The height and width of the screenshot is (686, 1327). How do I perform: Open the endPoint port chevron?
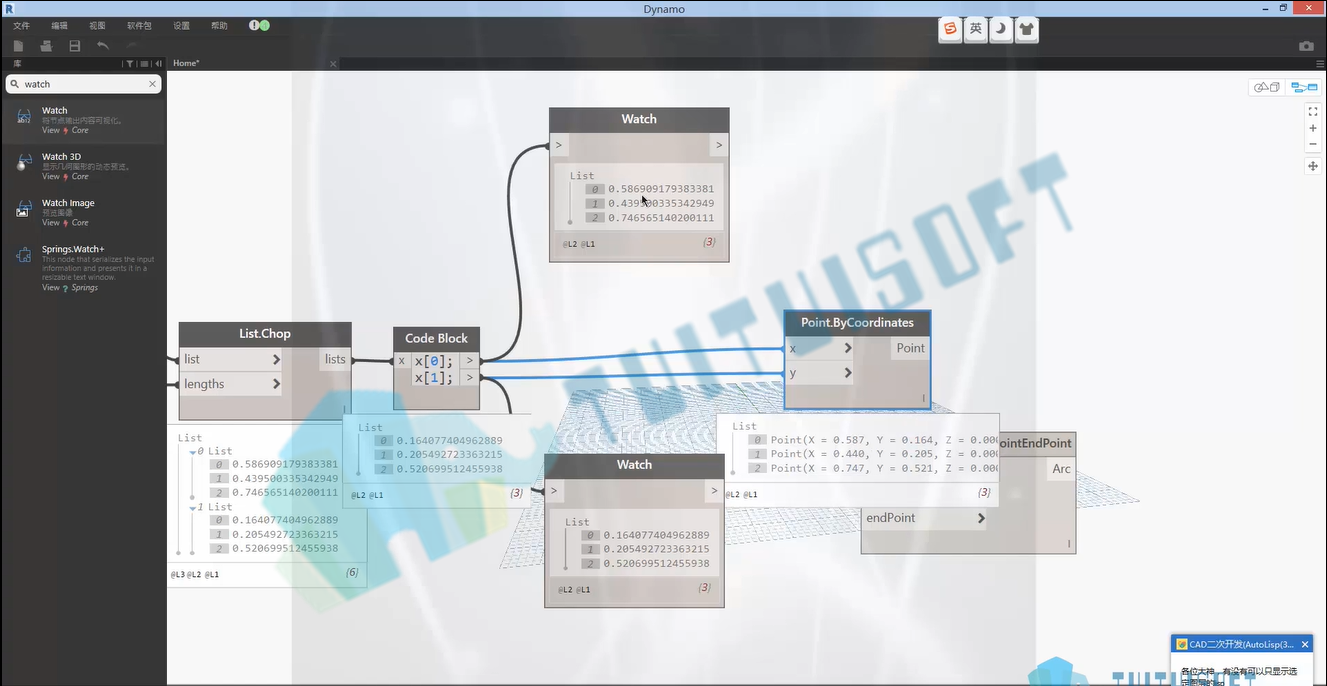981,518
